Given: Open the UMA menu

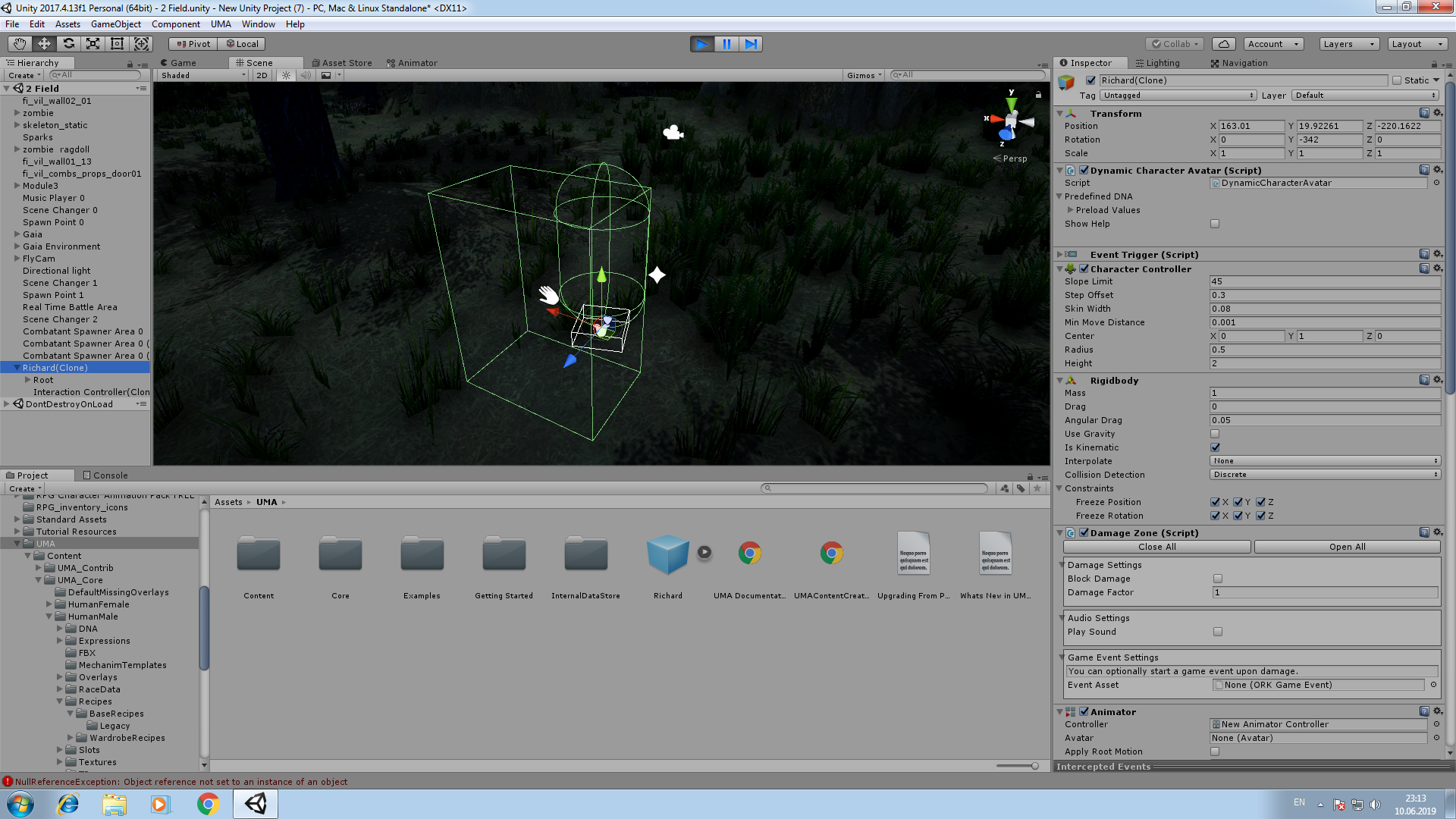Looking at the screenshot, I should pos(221,24).
